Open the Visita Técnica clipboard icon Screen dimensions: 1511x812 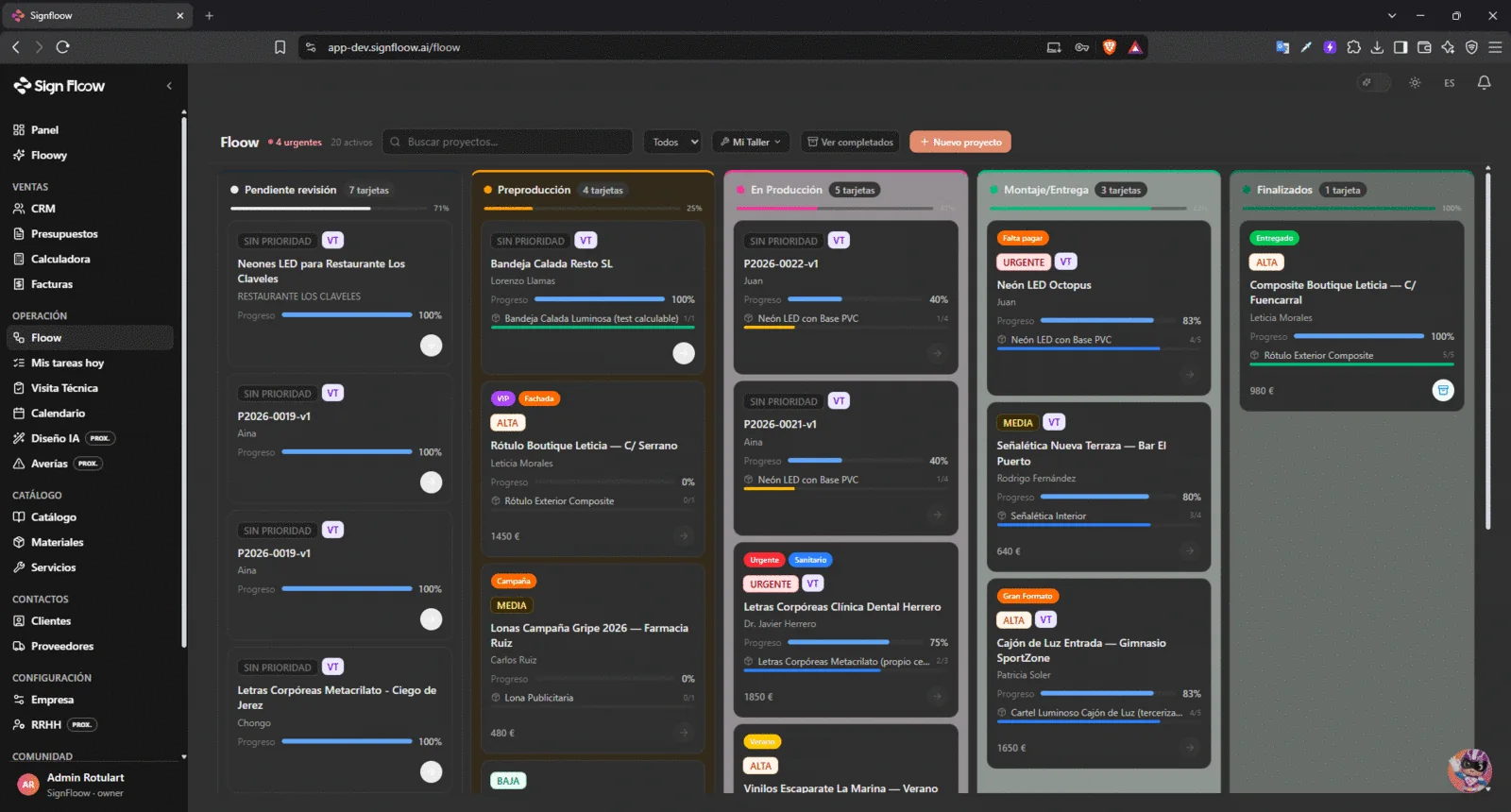[19, 388]
